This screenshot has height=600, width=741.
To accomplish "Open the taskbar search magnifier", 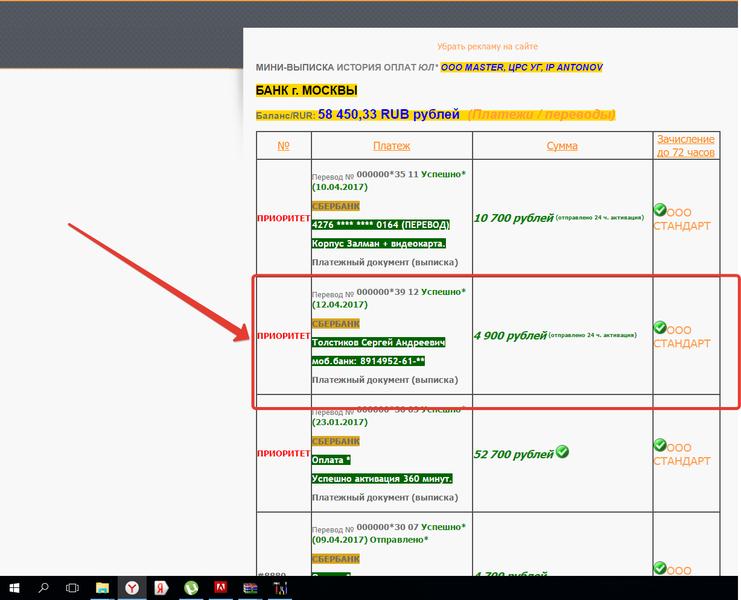I will click(x=43, y=588).
